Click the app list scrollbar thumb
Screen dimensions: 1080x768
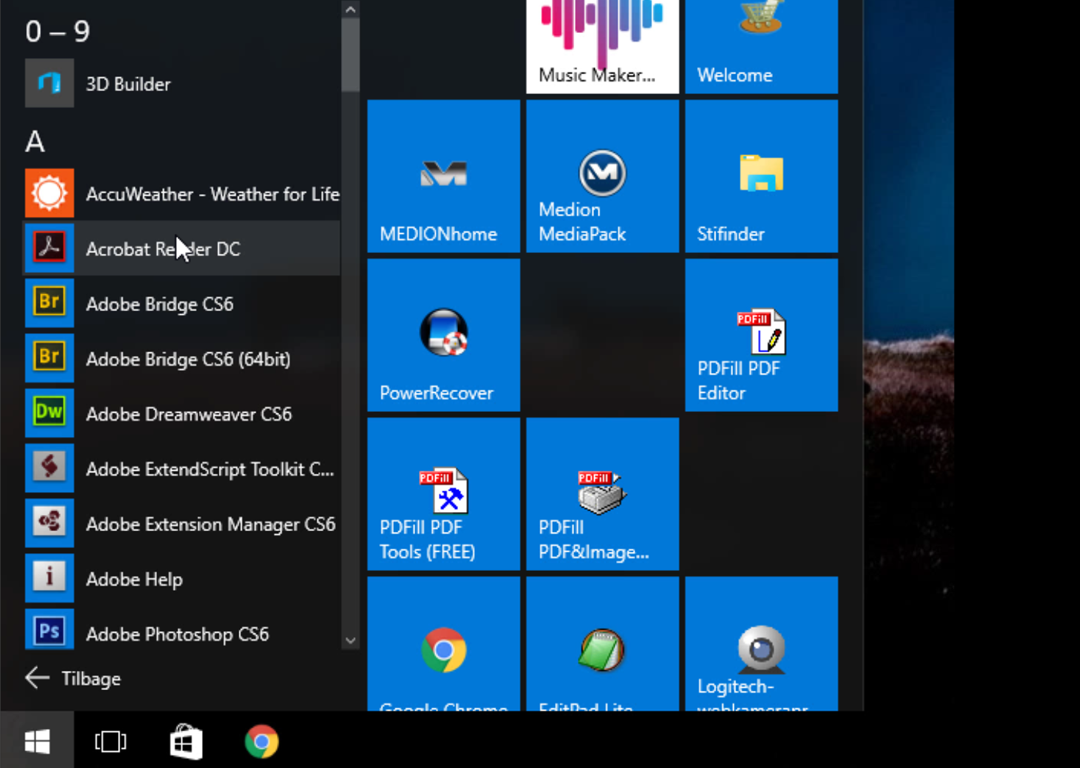351,55
